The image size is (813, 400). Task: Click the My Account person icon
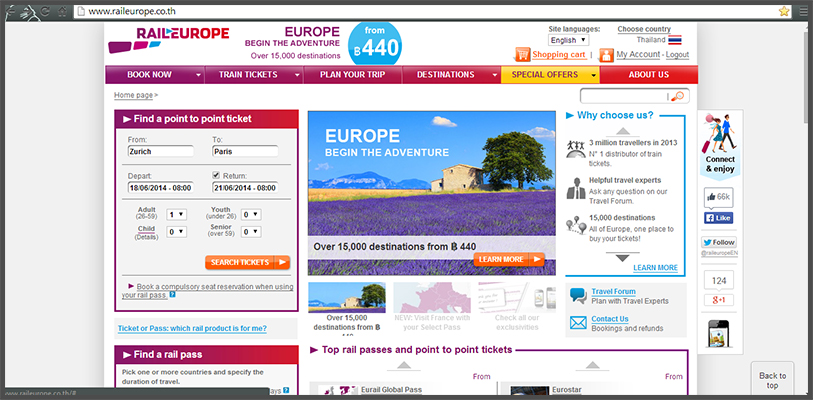click(606, 55)
